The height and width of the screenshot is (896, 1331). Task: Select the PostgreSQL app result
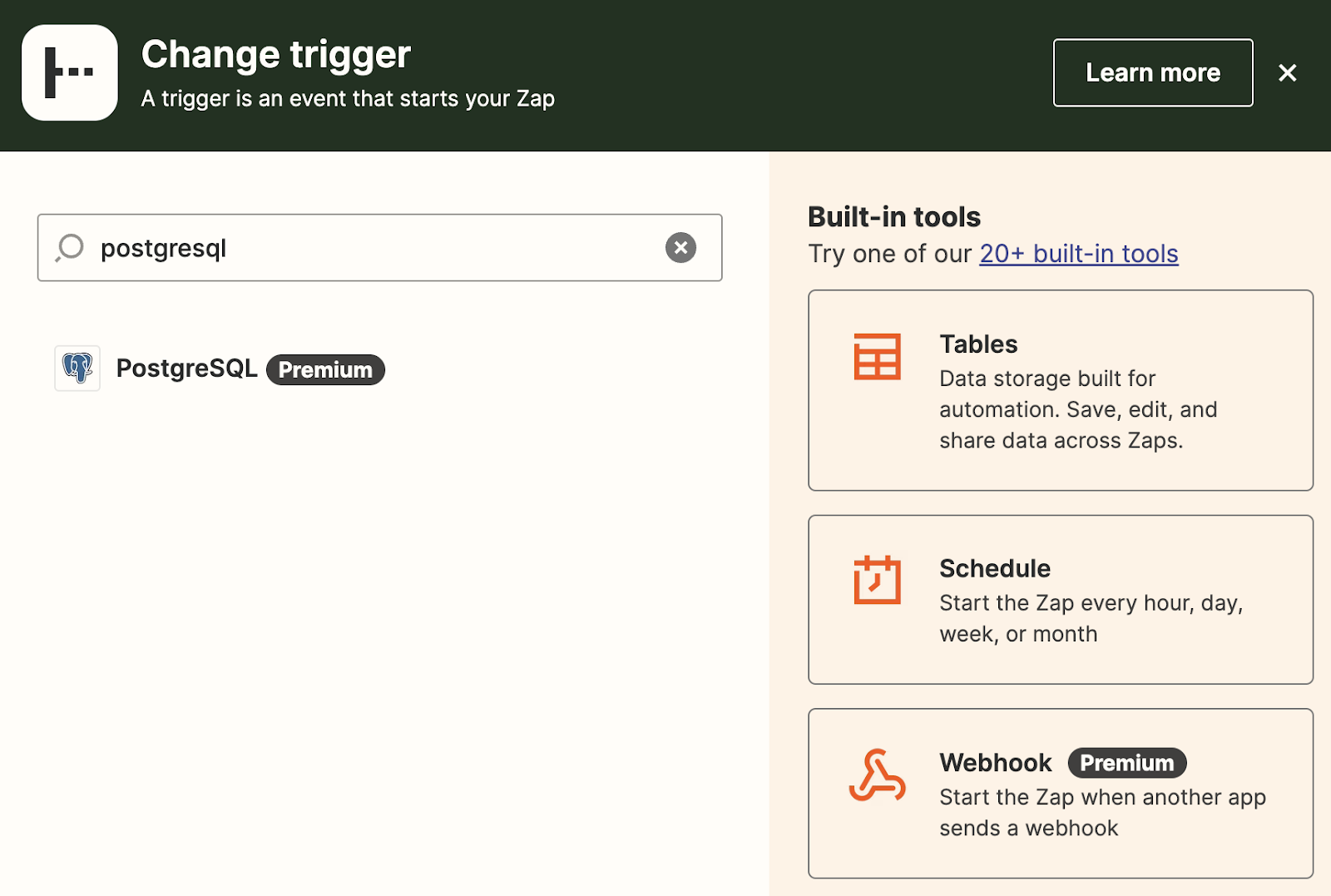pyautogui.click(x=220, y=369)
